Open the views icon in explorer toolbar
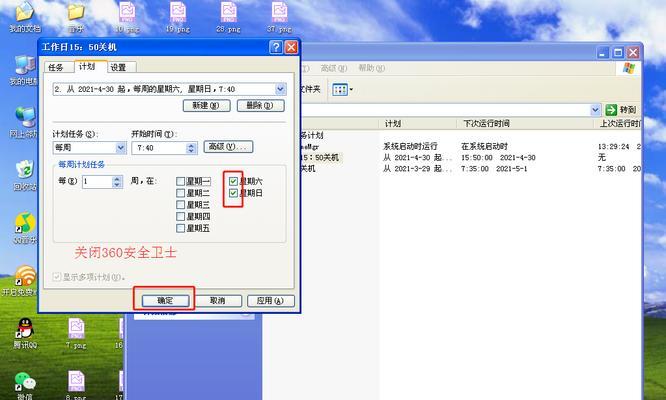This screenshot has height=400, width=666. [339, 90]
